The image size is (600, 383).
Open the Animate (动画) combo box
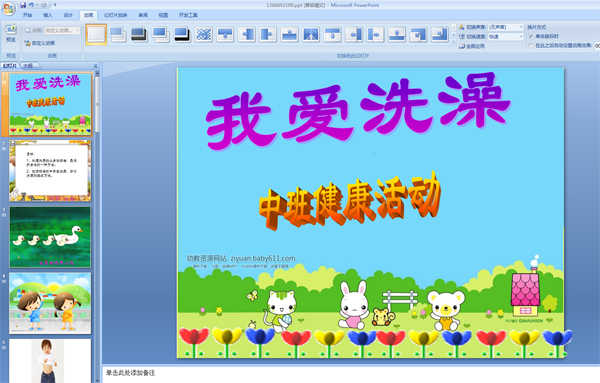coord(62,30)
